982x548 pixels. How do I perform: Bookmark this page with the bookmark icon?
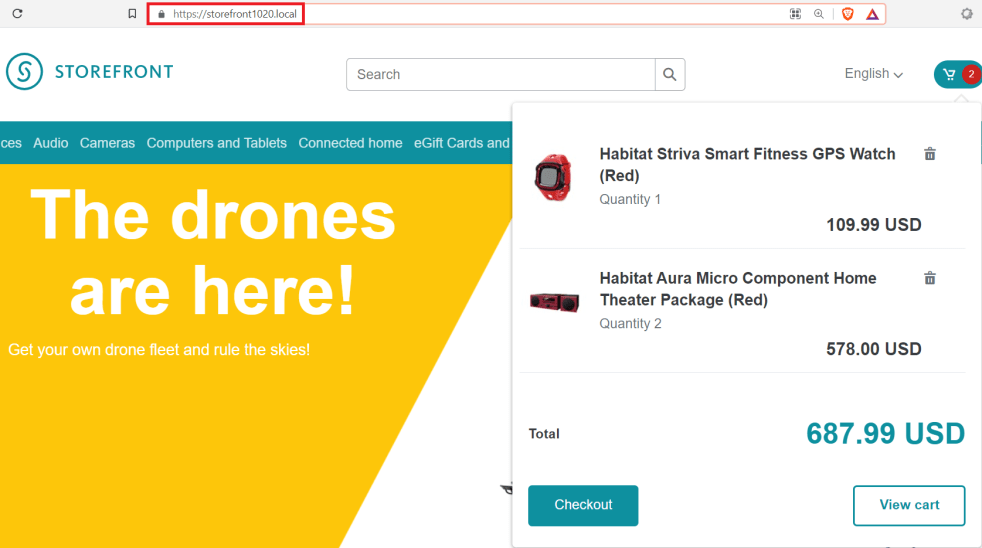point(132,14)
